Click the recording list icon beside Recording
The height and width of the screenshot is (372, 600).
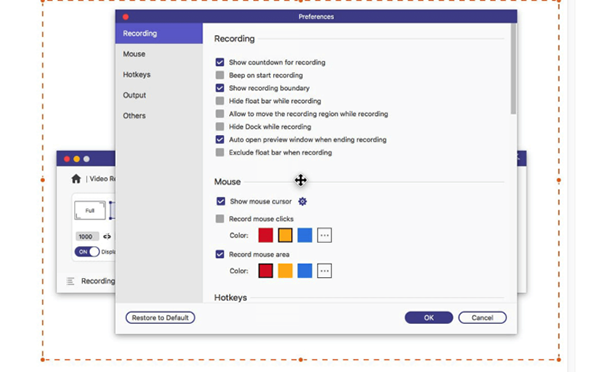70,281
